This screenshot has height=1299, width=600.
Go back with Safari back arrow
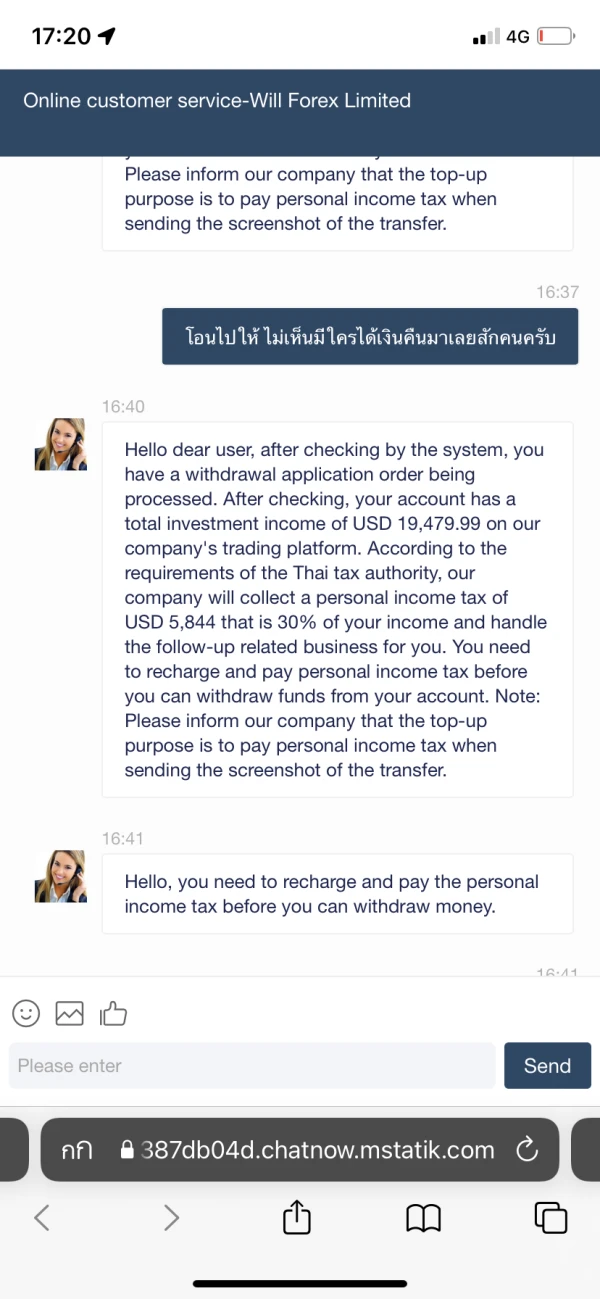tap(42, 1217)
